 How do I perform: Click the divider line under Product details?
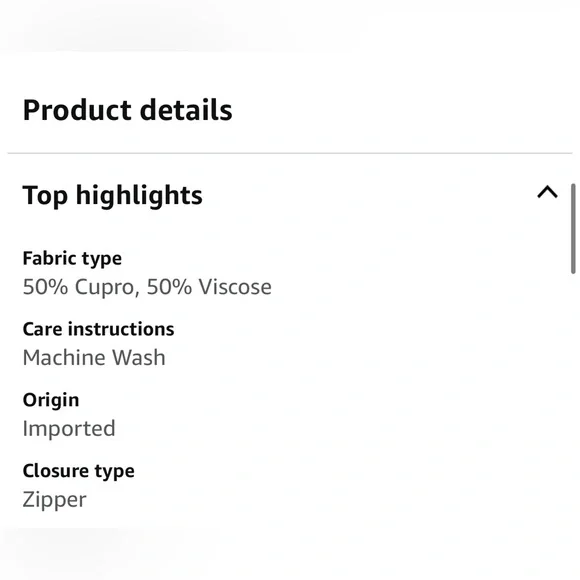pyautogui.click(x=290, y=153)
